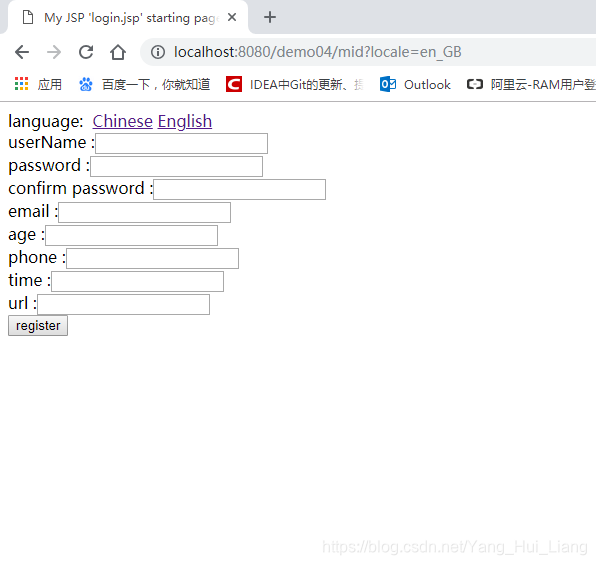Click the address bar URL
This screenshot has width=596, height=565.
tap(317, 52)
